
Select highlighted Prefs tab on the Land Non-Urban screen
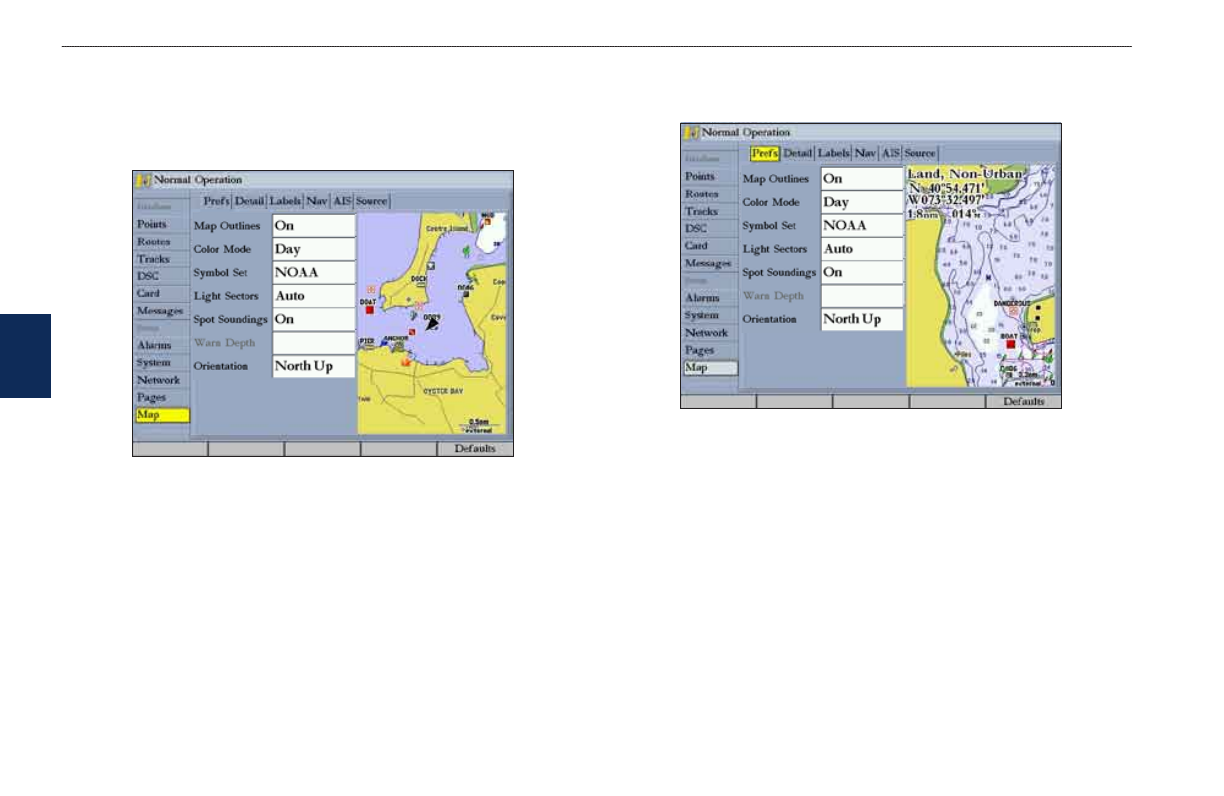point(765,153)
